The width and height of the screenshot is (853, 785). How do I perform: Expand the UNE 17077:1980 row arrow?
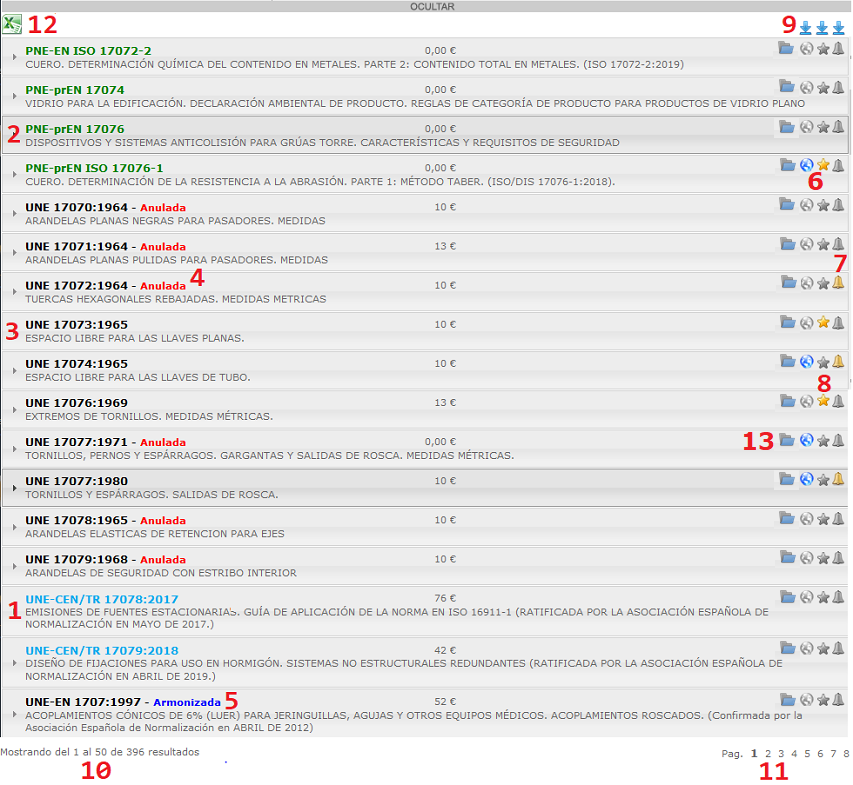tap(14, 487)
